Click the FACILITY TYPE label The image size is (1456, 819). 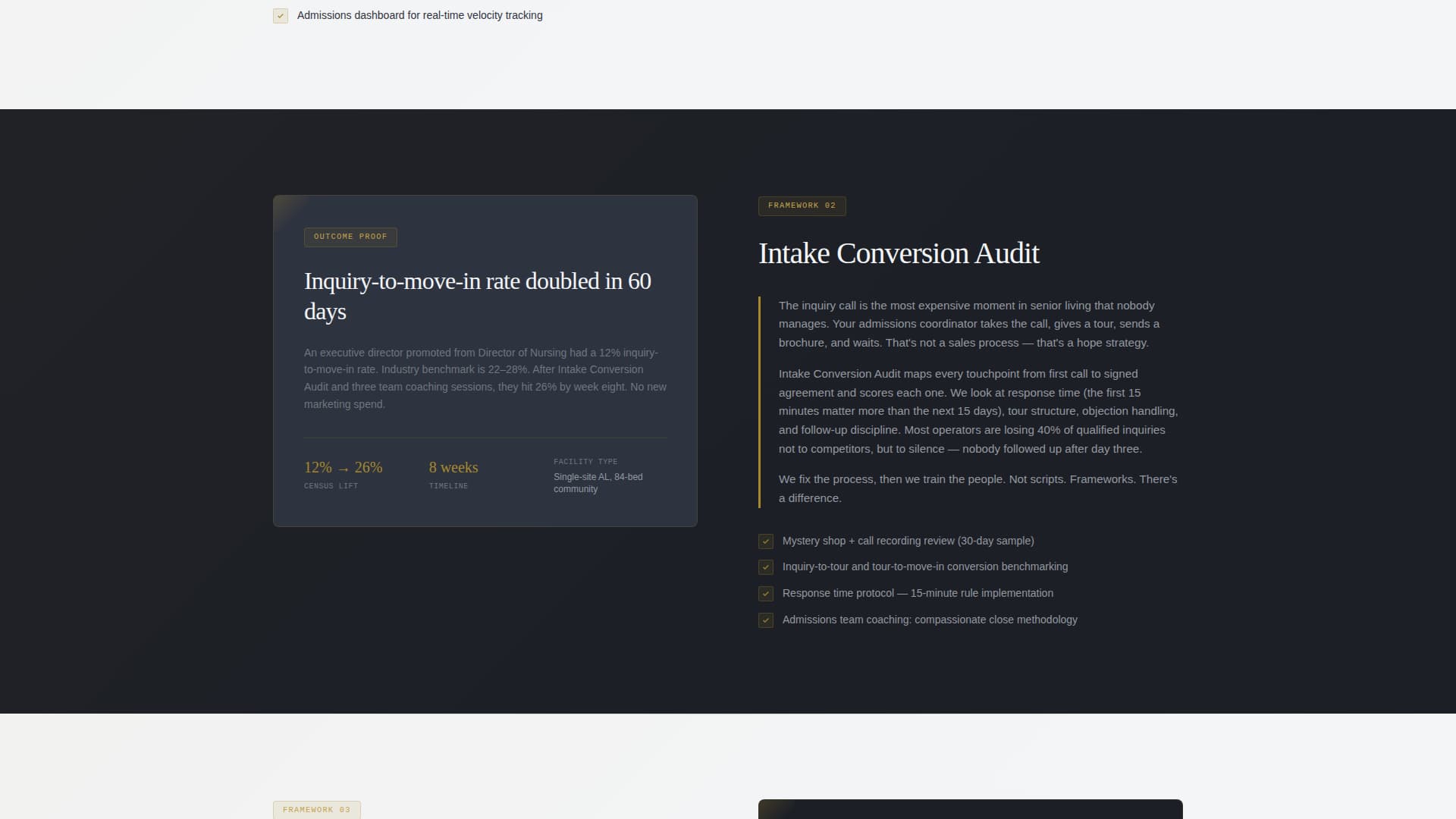coord(585,462)
